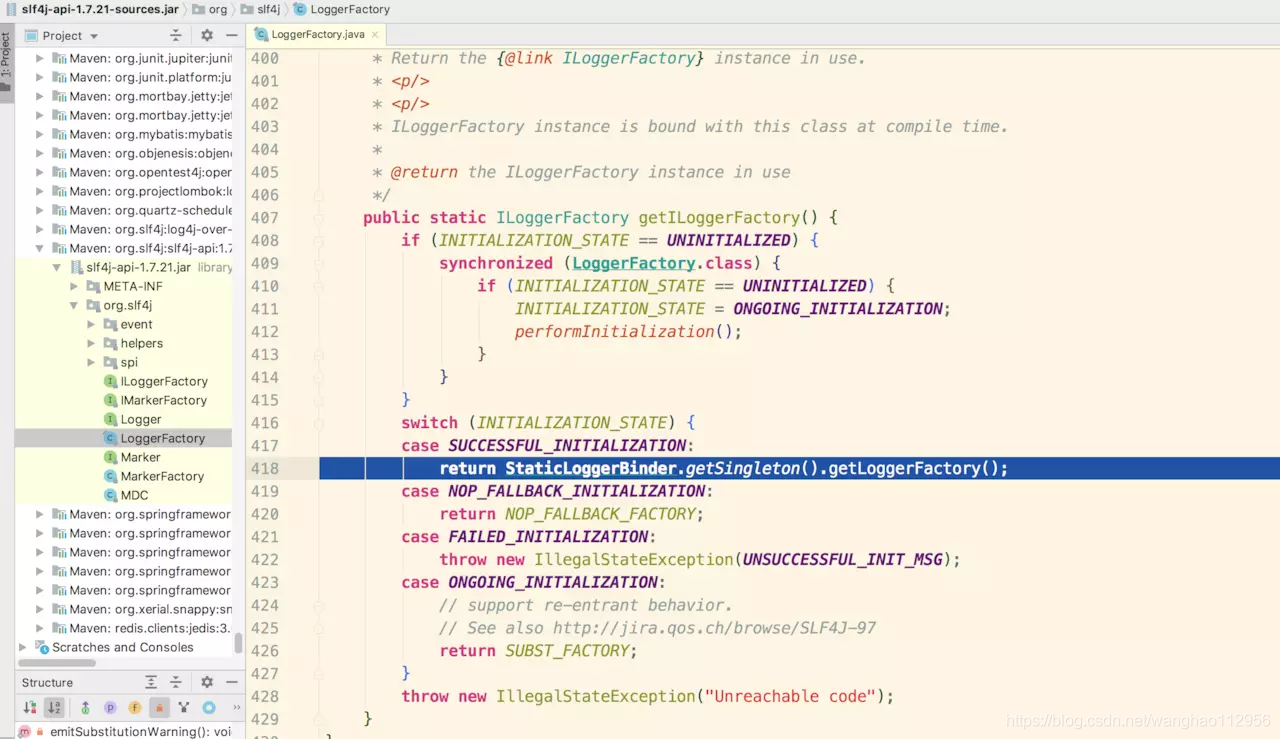Show more Structure toolbar actions
The height and width of the screenshot is (739, 1280).
236,707
